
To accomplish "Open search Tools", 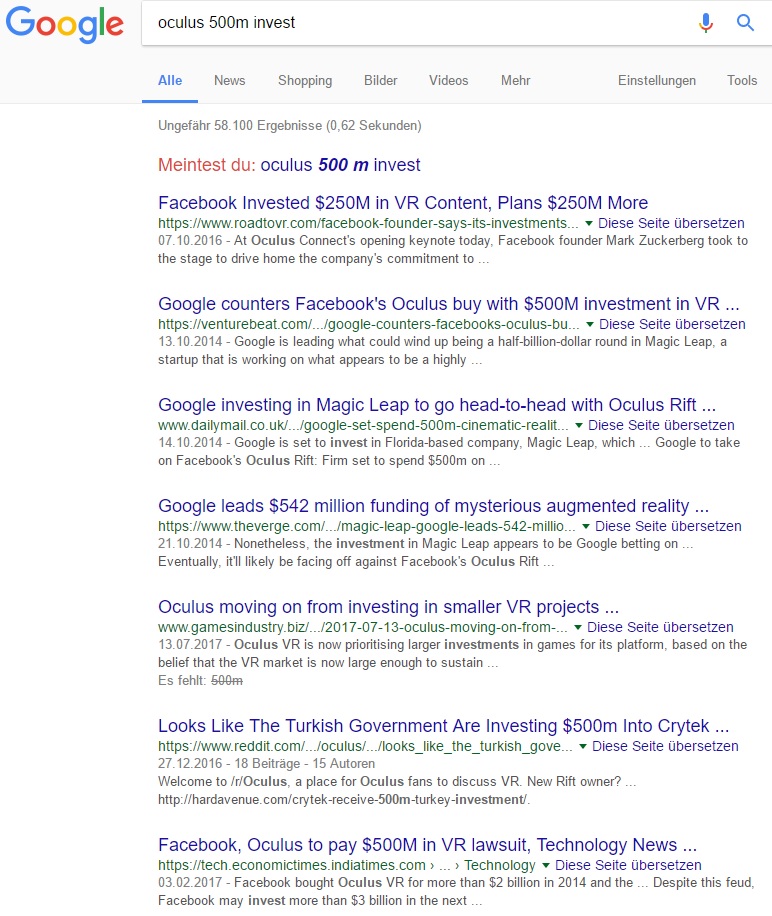I will [x=742, y=81].
